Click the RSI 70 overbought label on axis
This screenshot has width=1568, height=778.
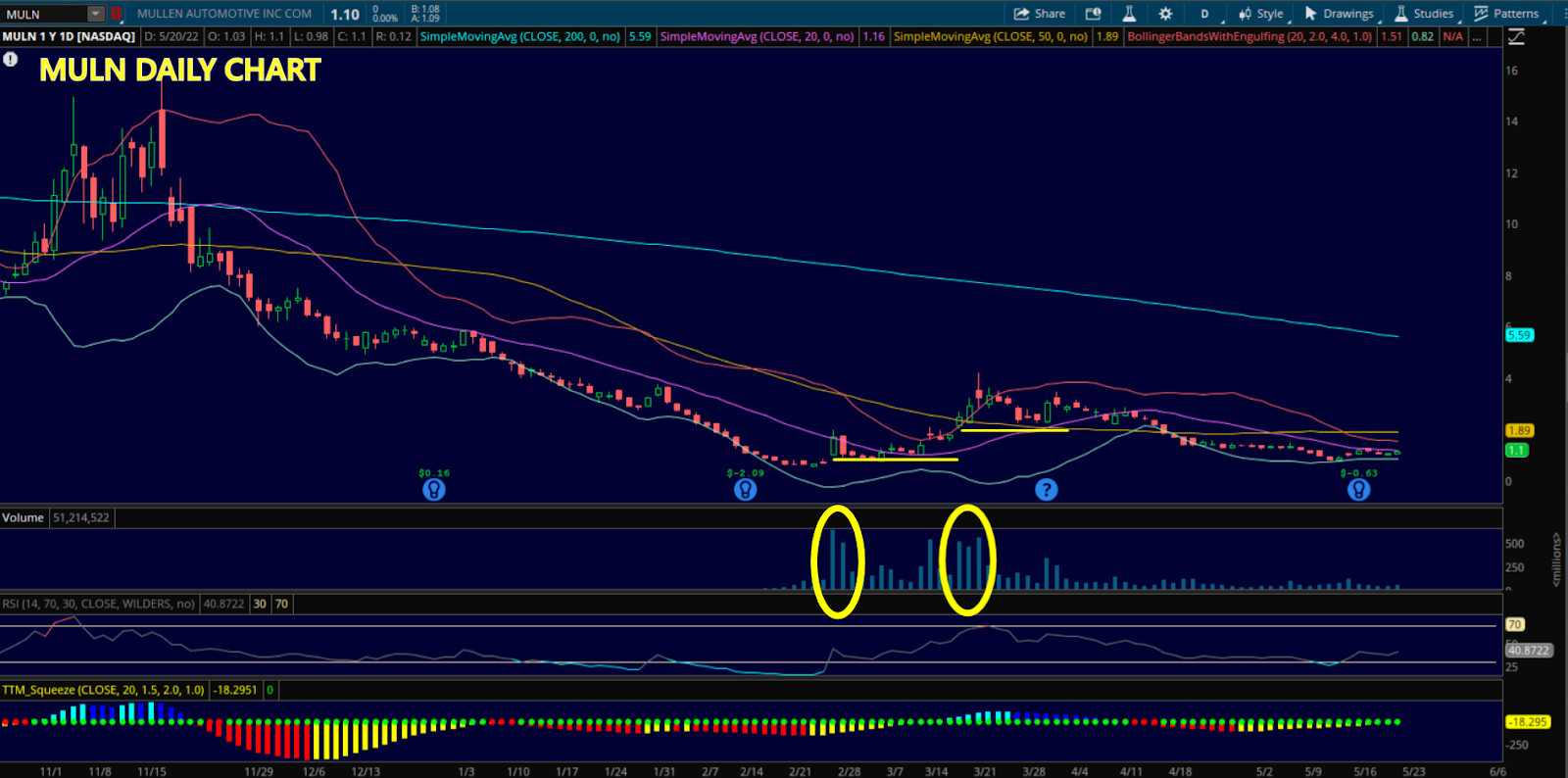click(x=1515, y=624)
